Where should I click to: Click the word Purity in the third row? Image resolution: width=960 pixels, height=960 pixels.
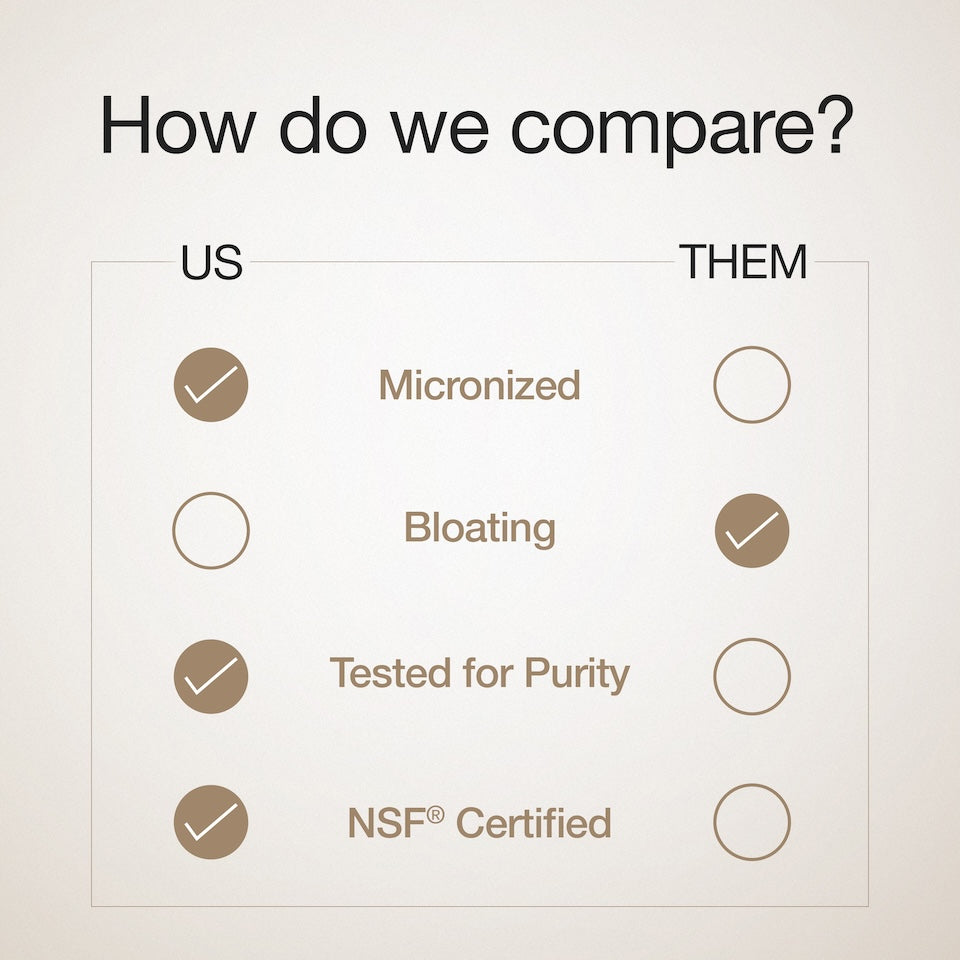click(580, 676)
